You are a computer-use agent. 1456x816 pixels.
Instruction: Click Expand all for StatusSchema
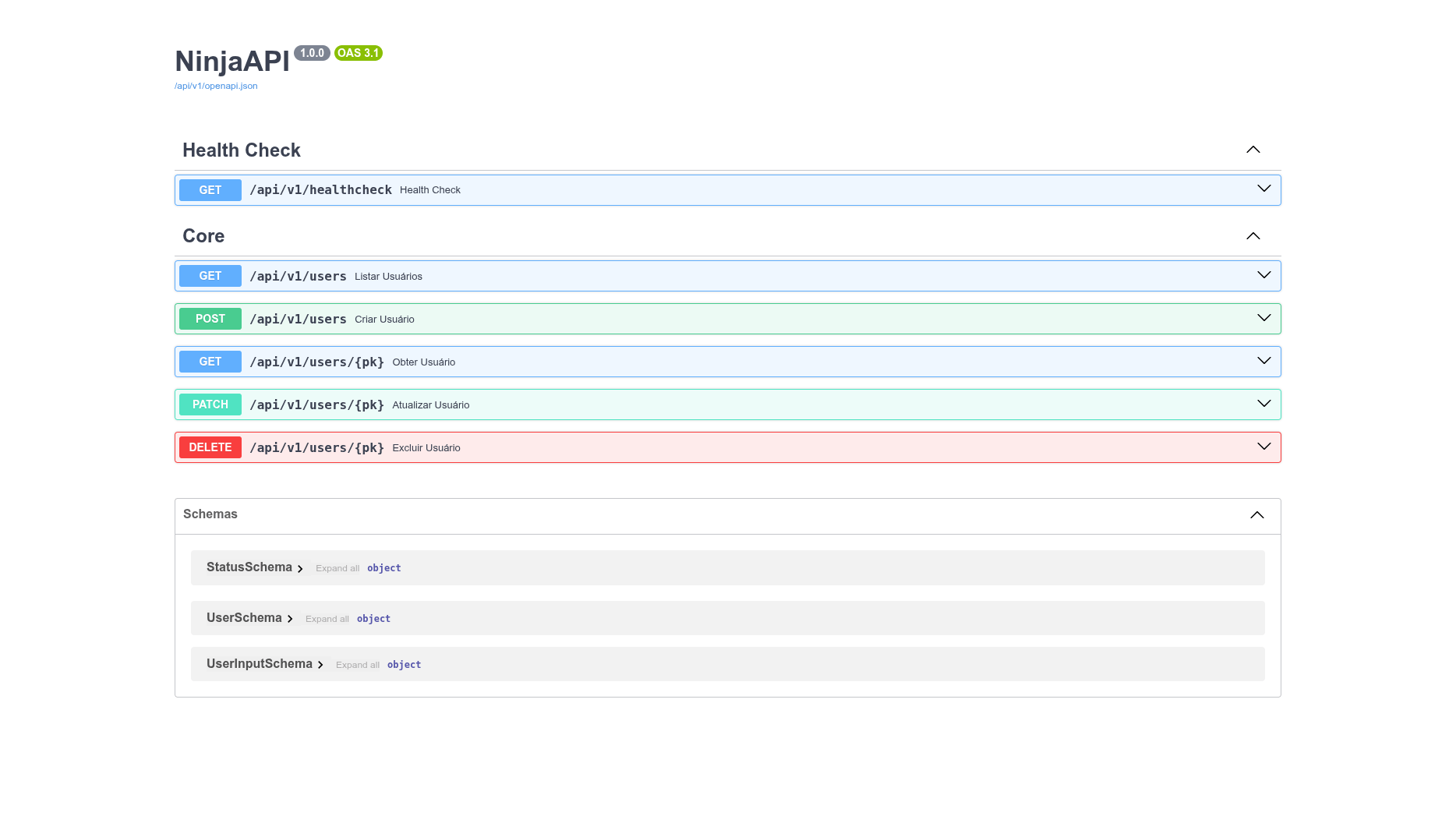point(337,568)
